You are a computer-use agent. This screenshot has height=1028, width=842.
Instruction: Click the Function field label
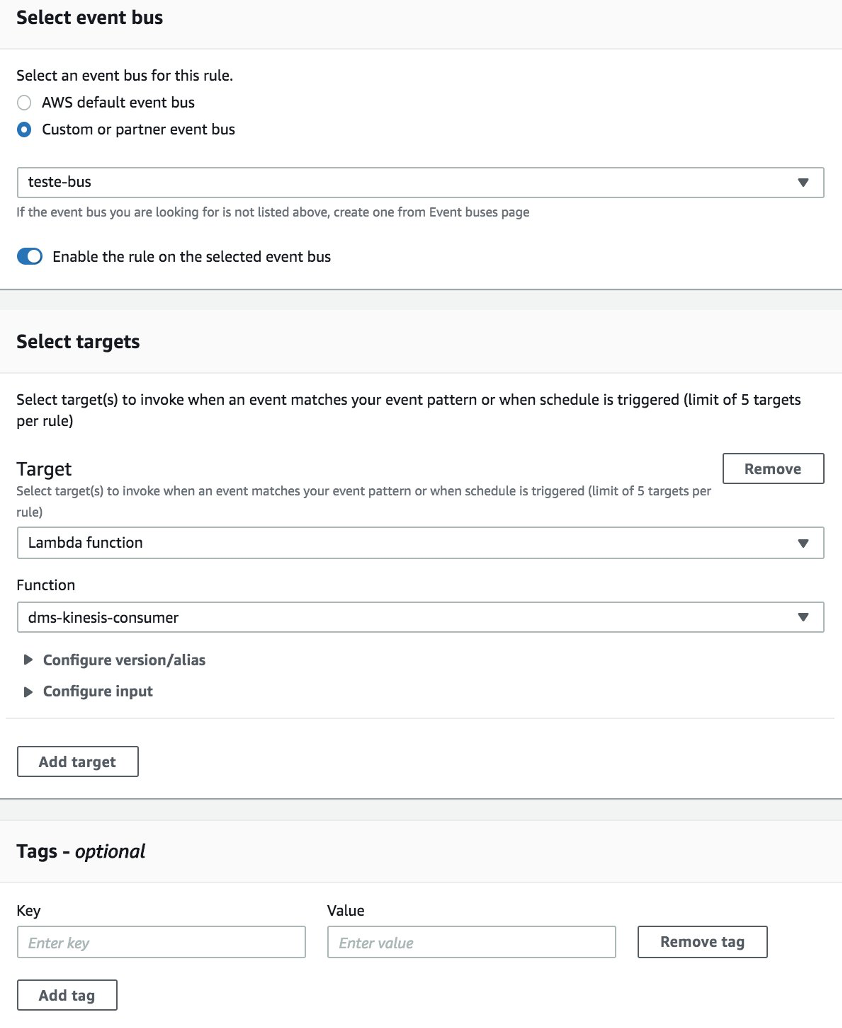click(x=46, y=585)
